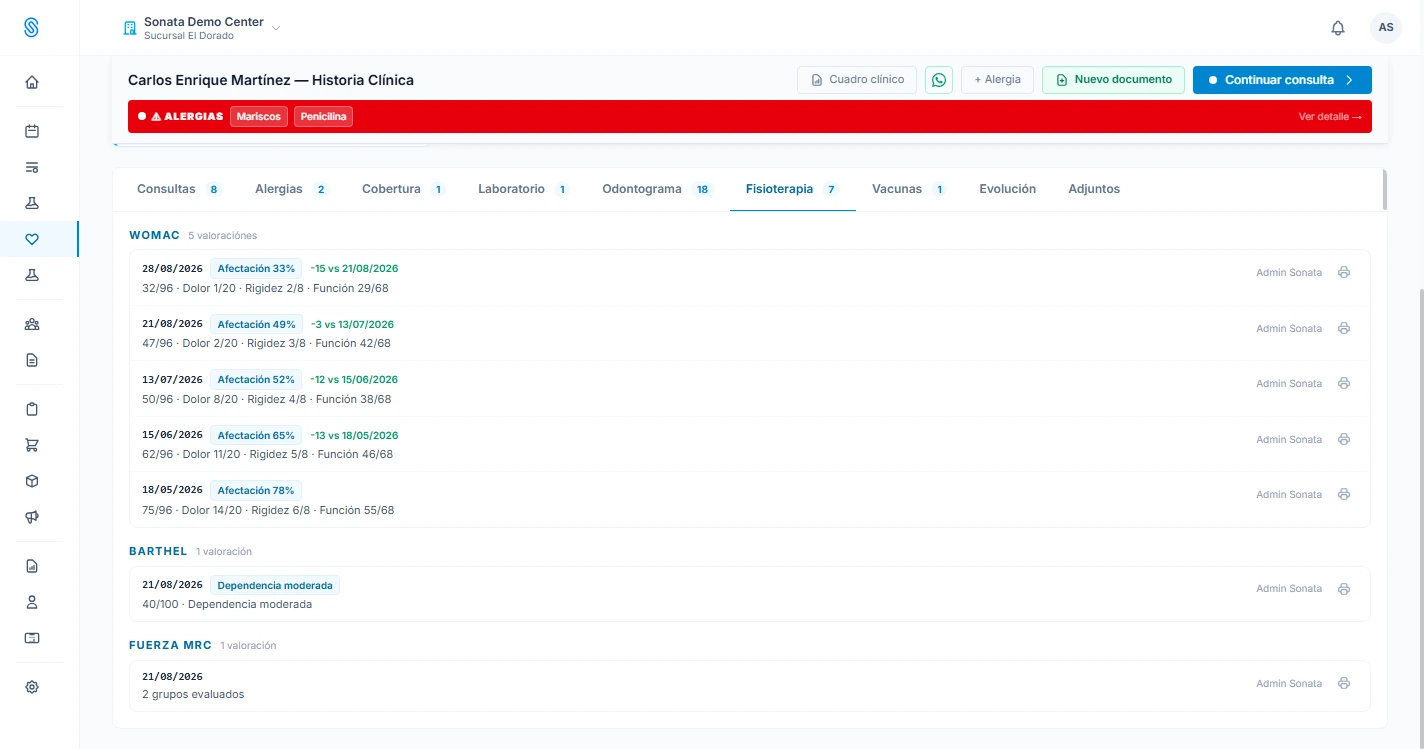The image size is (1424, 749).
Task: Open the Ver detalle link in allergy banner
Action: pos(1330,117)
